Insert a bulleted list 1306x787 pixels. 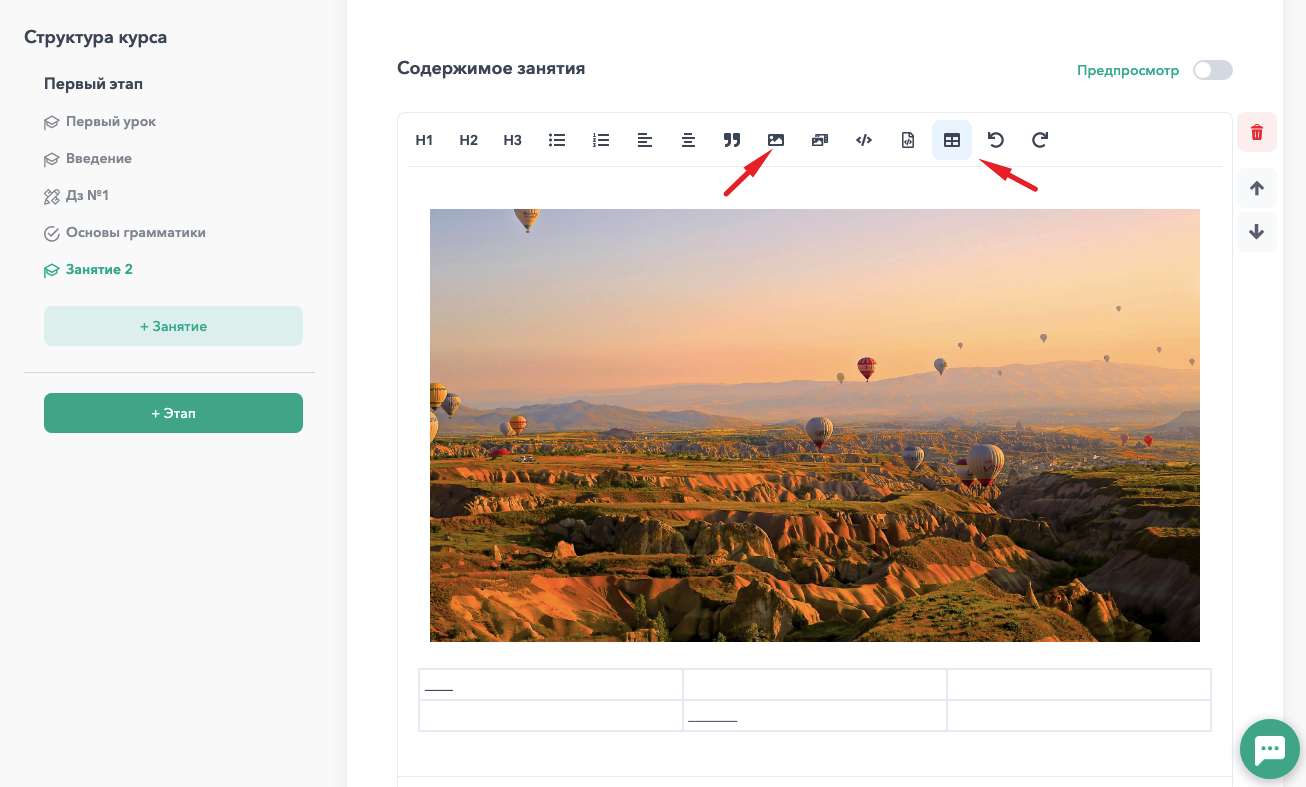pyautogui.click(x=557, y=140)
